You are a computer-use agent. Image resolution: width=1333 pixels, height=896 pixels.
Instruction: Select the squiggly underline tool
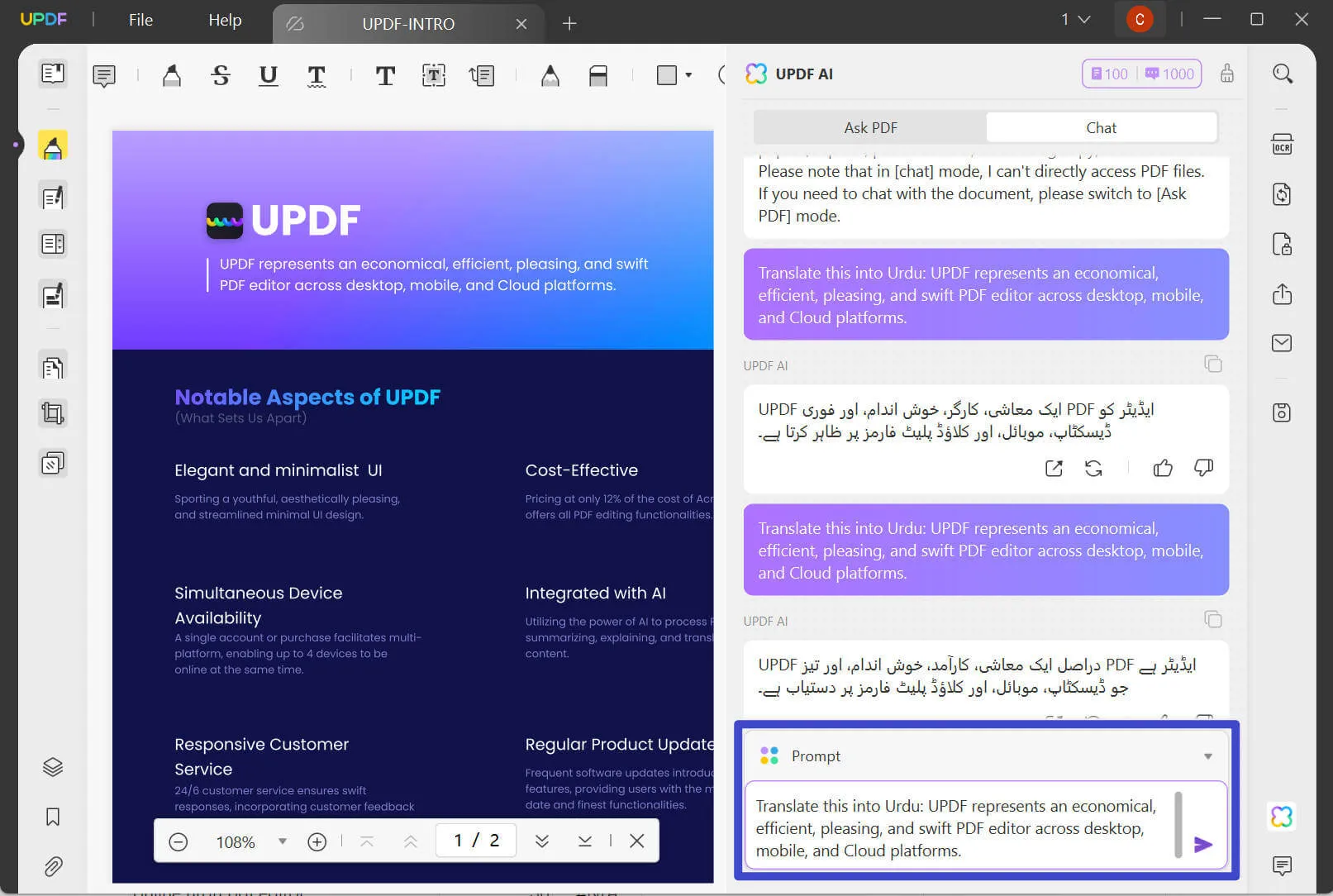click(x=316, y=76)
